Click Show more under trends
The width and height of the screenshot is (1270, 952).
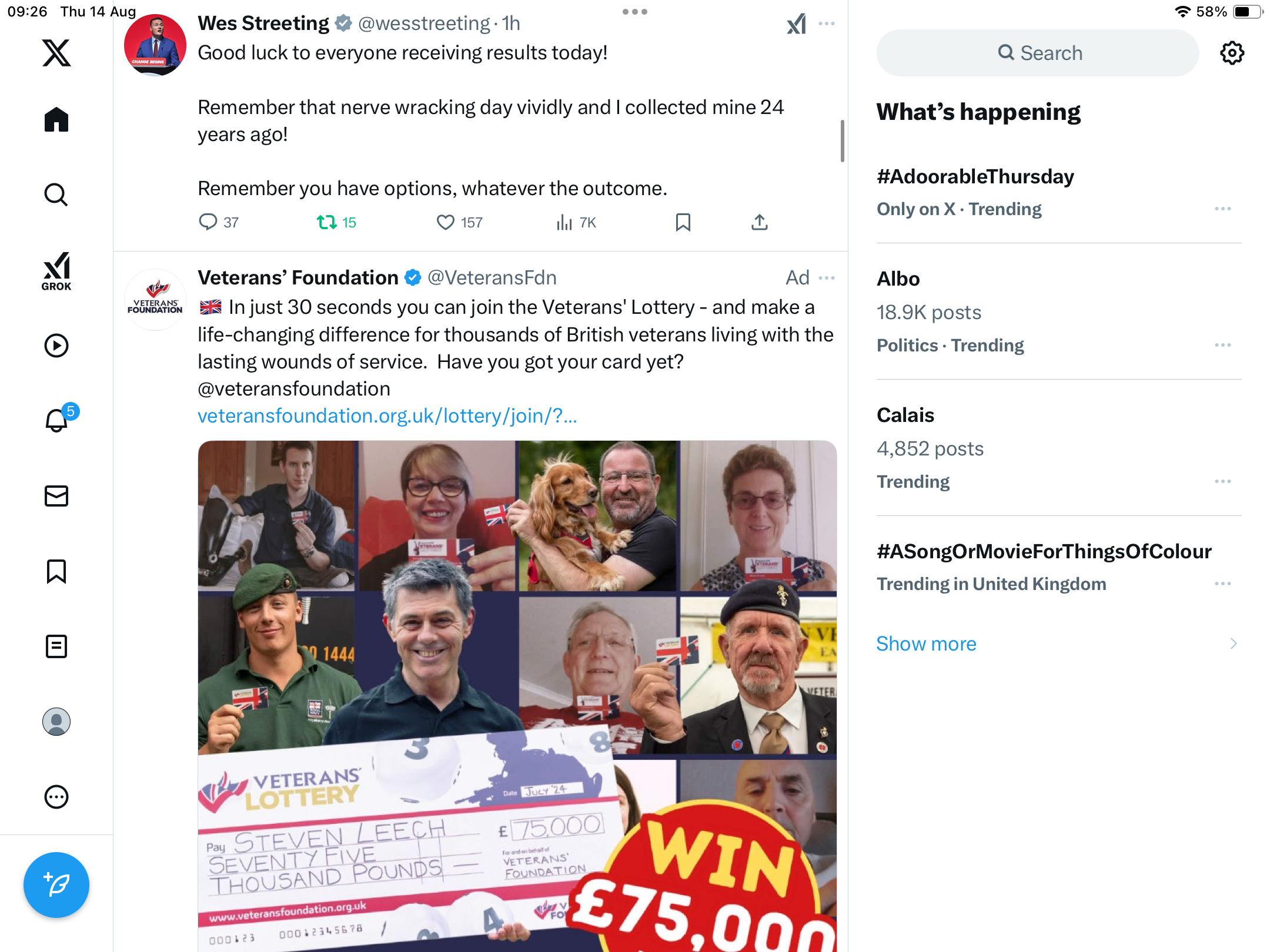coord(926,643)
